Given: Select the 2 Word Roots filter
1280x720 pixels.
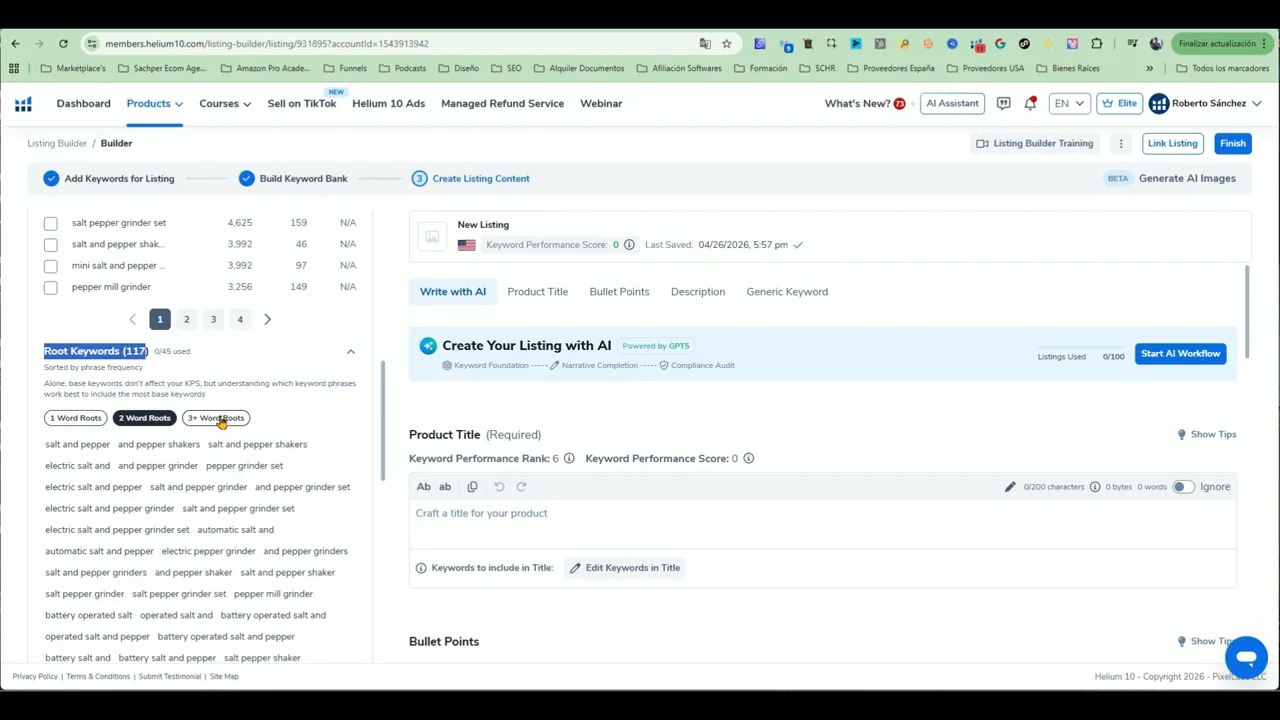Looking at the screenshot, I should (145, 418).
